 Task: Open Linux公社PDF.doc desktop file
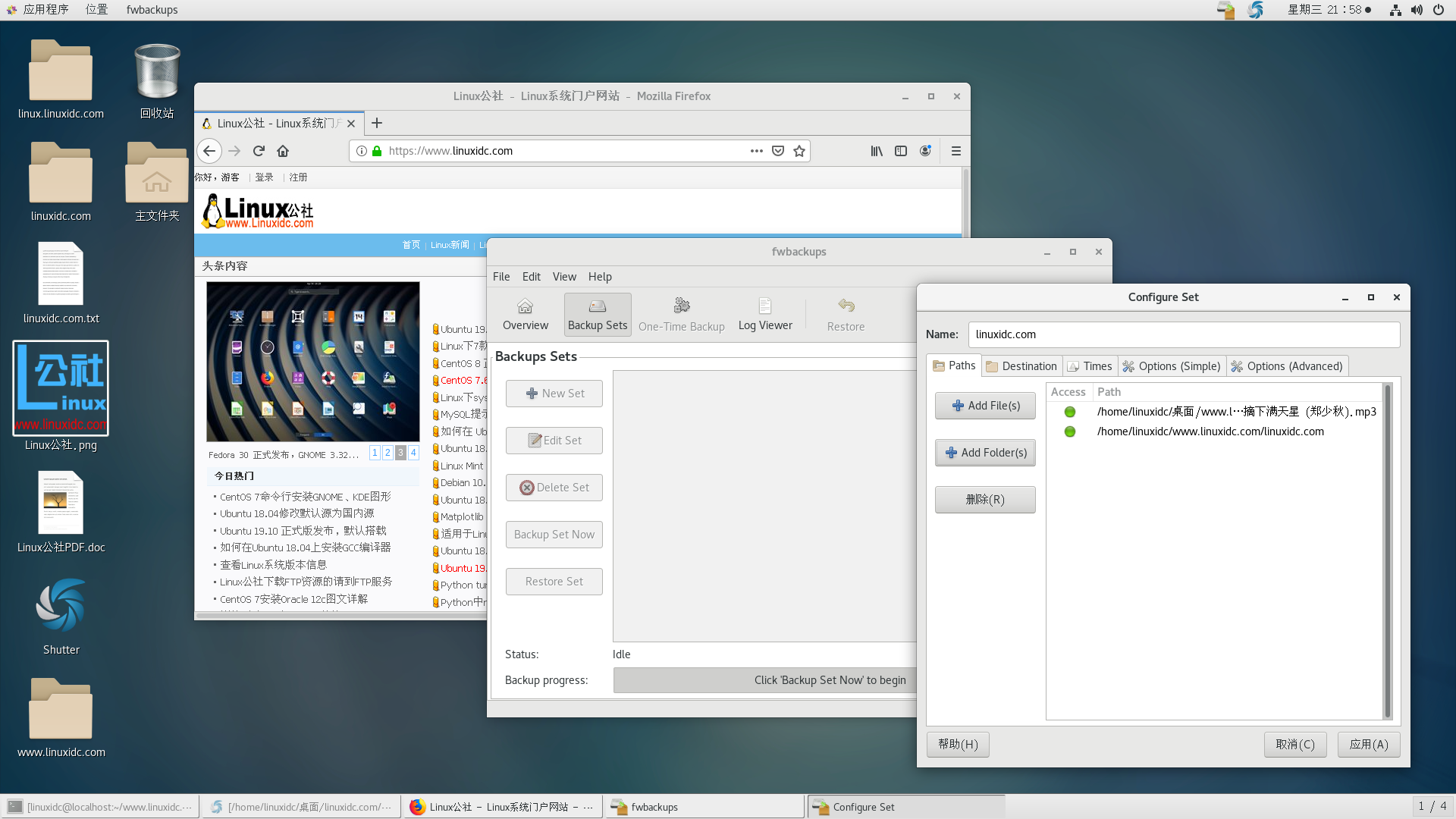(61, 512)
